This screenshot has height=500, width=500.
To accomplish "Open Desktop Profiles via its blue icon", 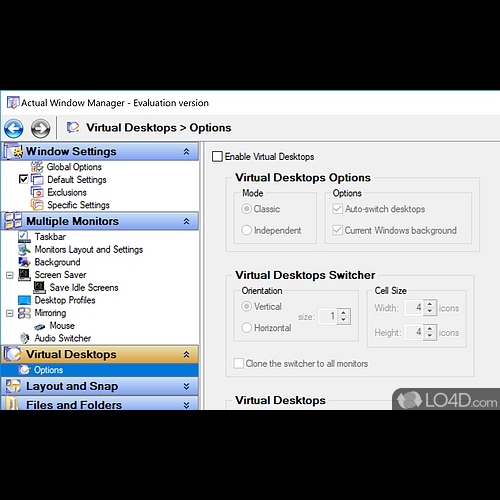I will pos(24,300).
